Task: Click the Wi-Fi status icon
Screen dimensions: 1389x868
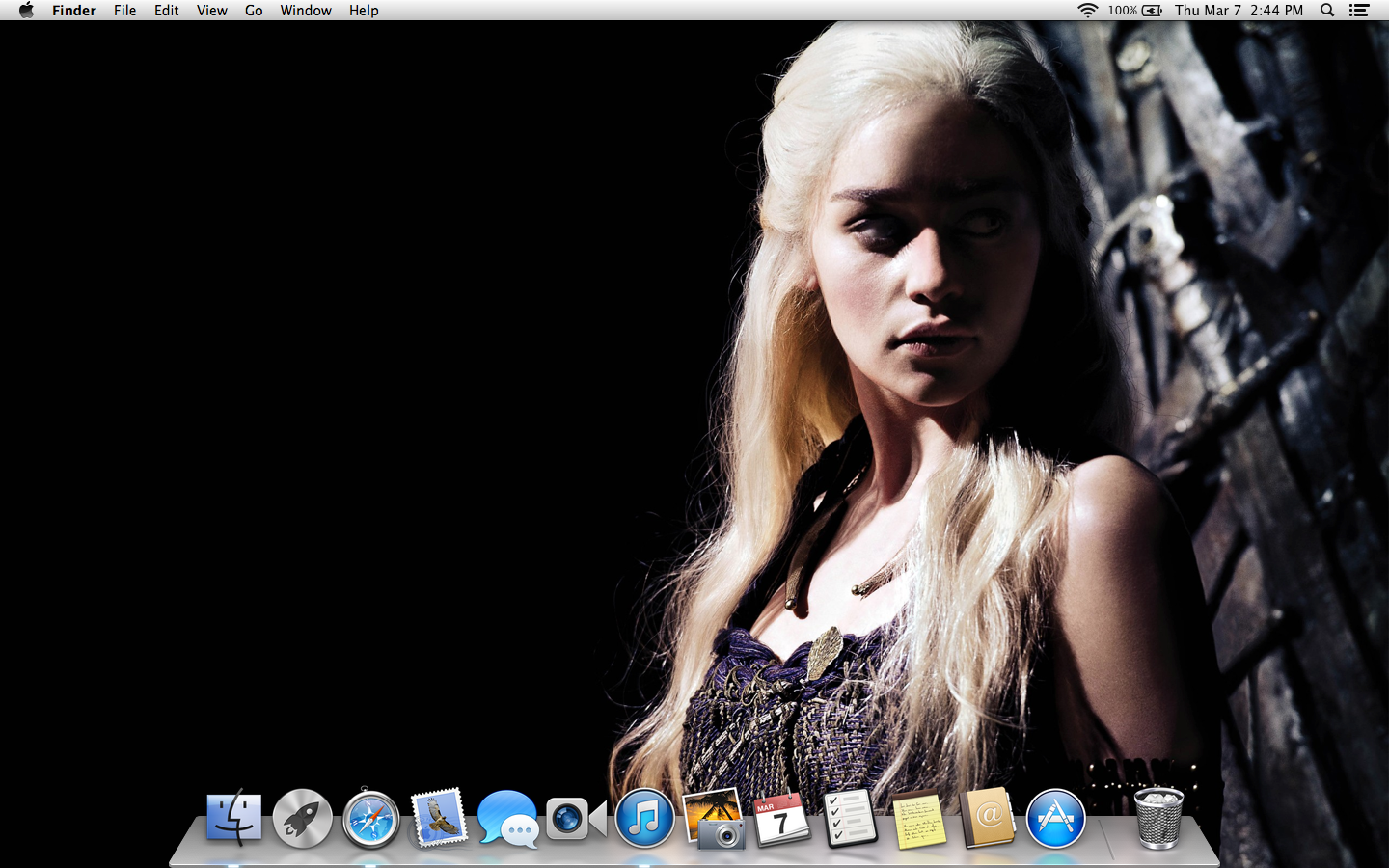Action: click(1087, 11)
